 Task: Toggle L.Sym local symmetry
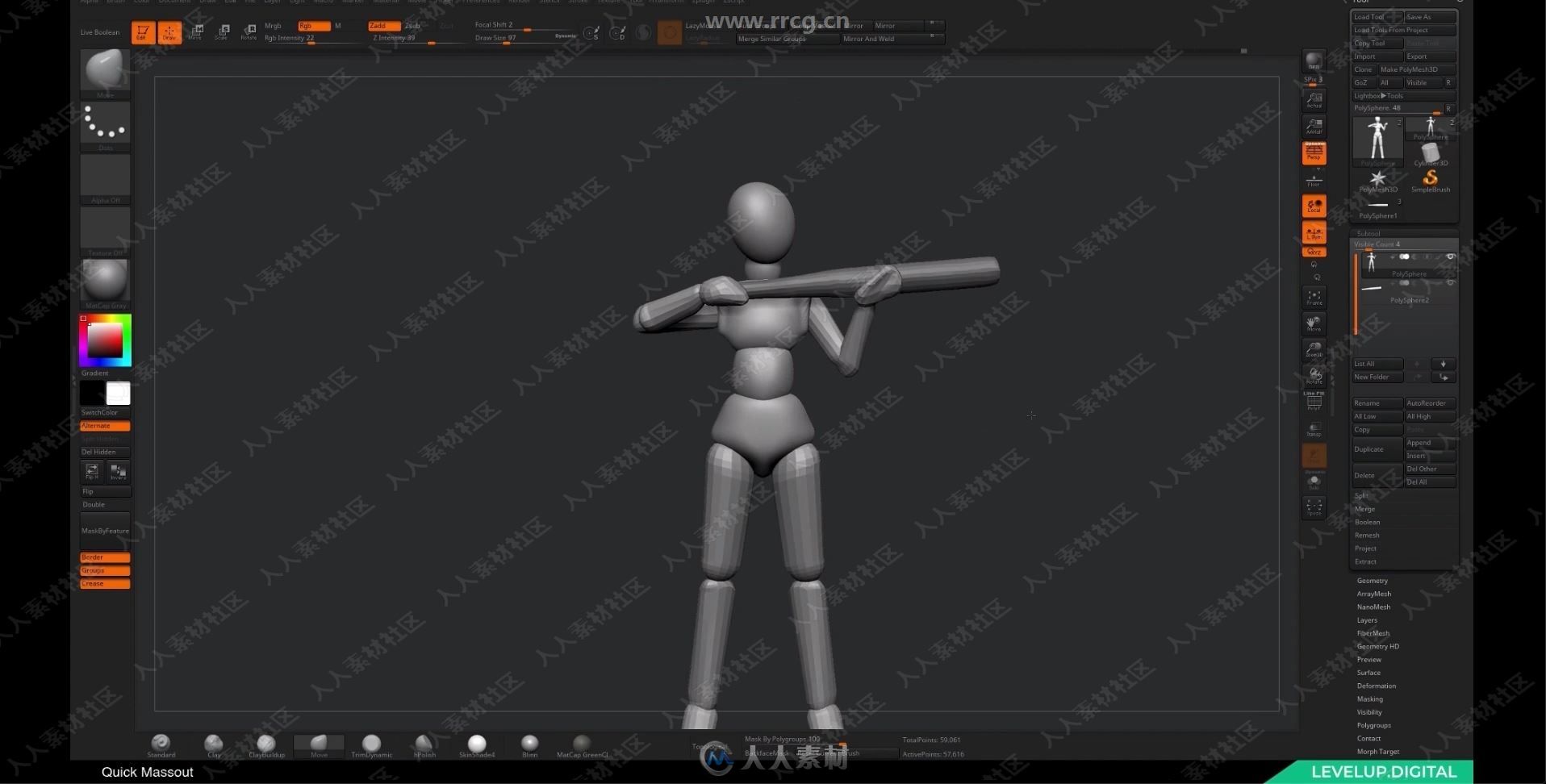(1314, 232)
